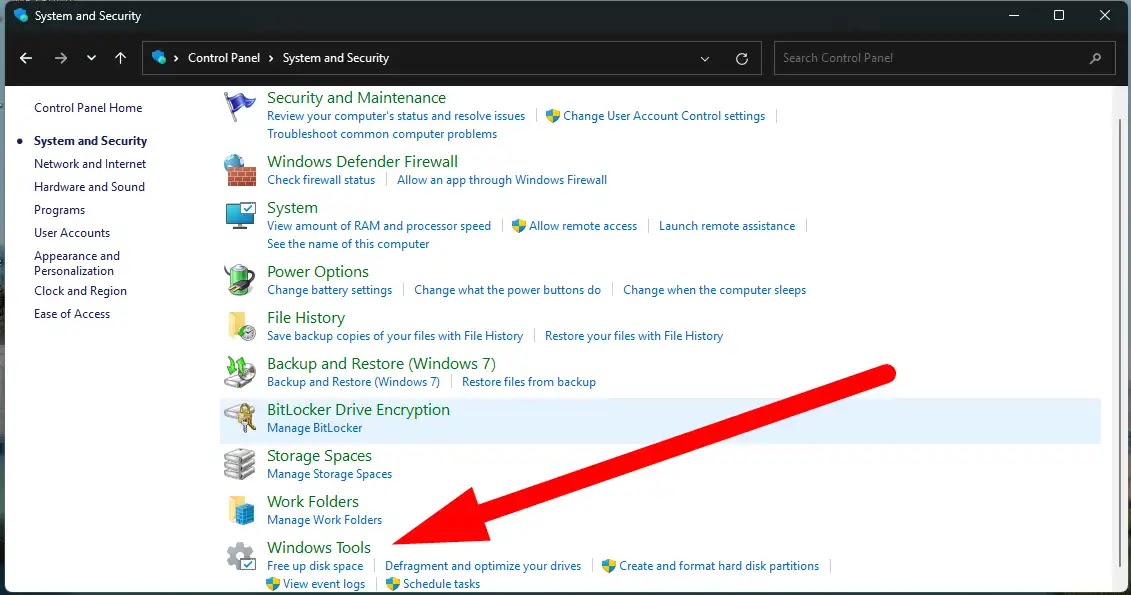Click View amount of RAM and processor speed

click(379, 226)
